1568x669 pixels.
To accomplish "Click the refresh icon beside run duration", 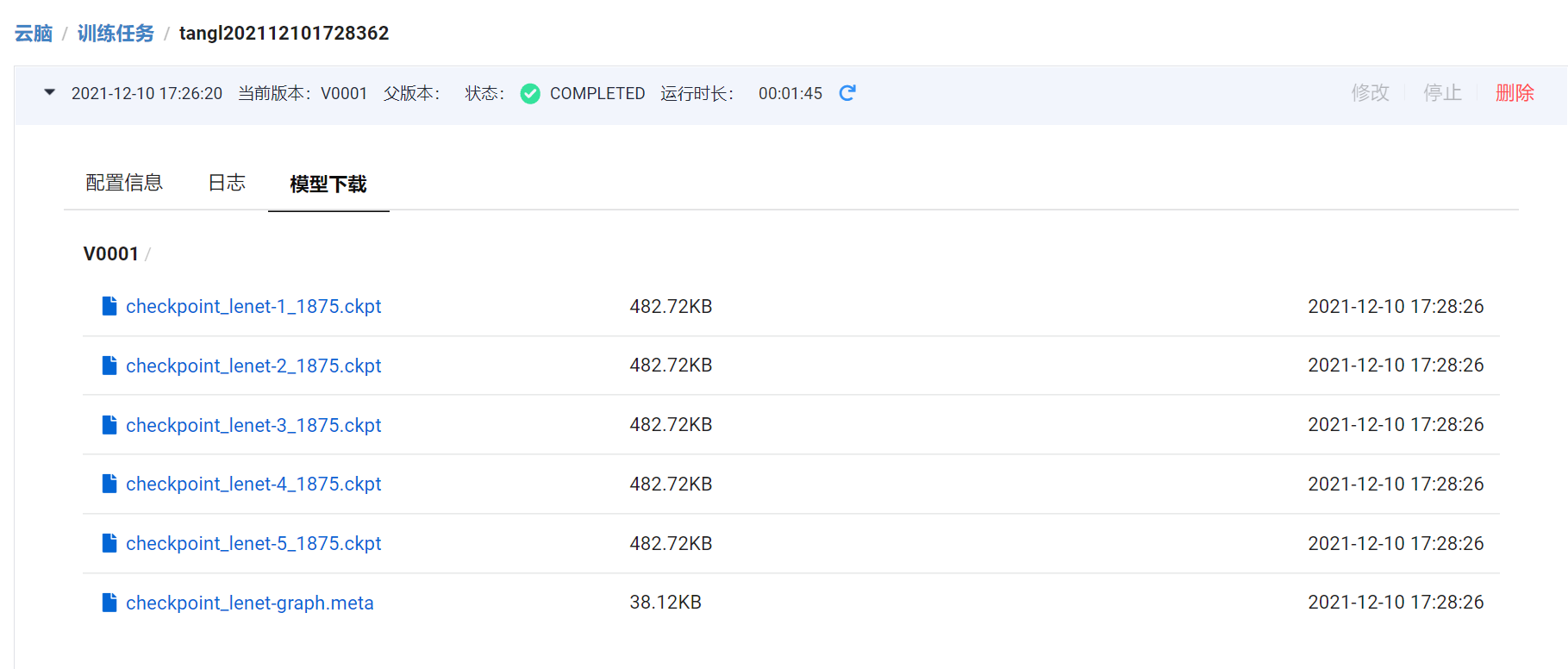I will (x=847, y=93).
